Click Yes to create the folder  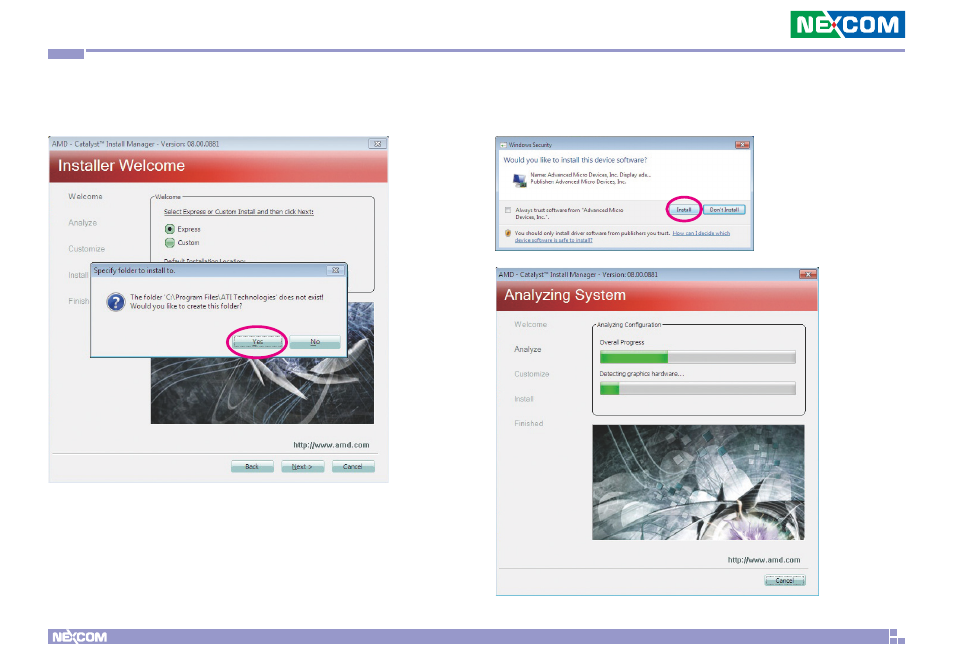point(257,342)
